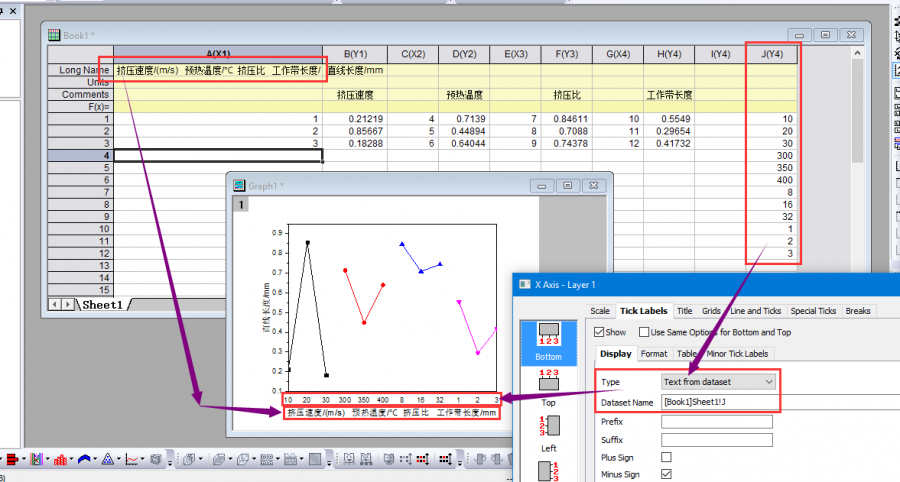Select column header A(X1) in Book1
This screenshot has width=900, height=482.
(x=218, y=54)
